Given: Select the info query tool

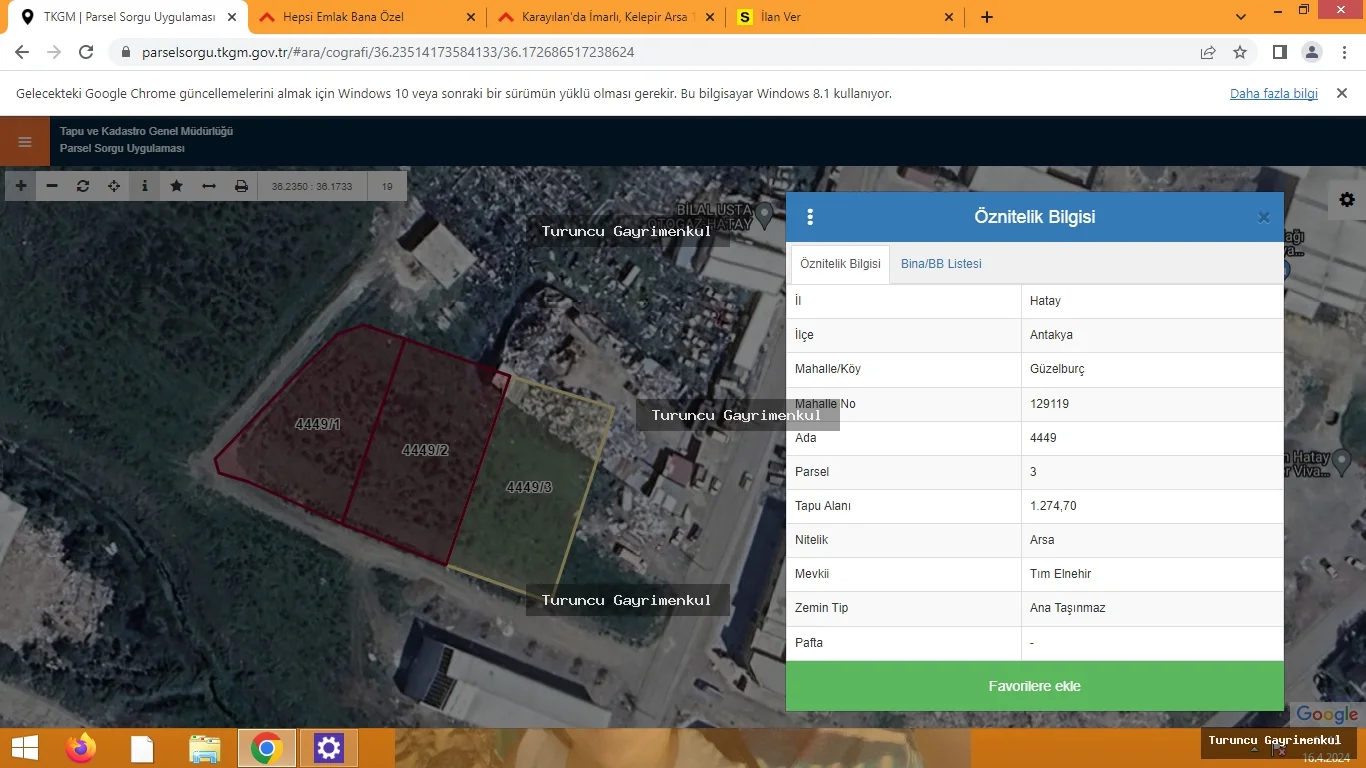Looking at the screenshot, I should tap(145, 186).
